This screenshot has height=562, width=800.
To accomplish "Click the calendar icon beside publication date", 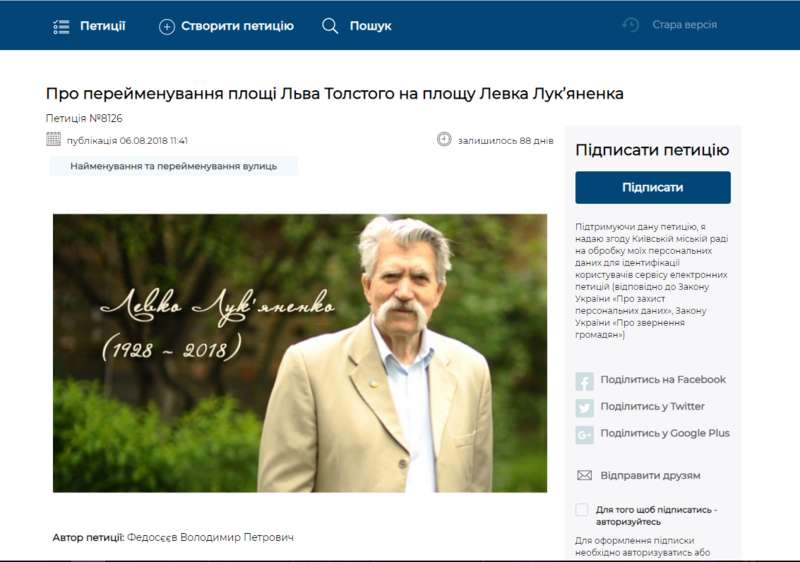I will 54,139.
